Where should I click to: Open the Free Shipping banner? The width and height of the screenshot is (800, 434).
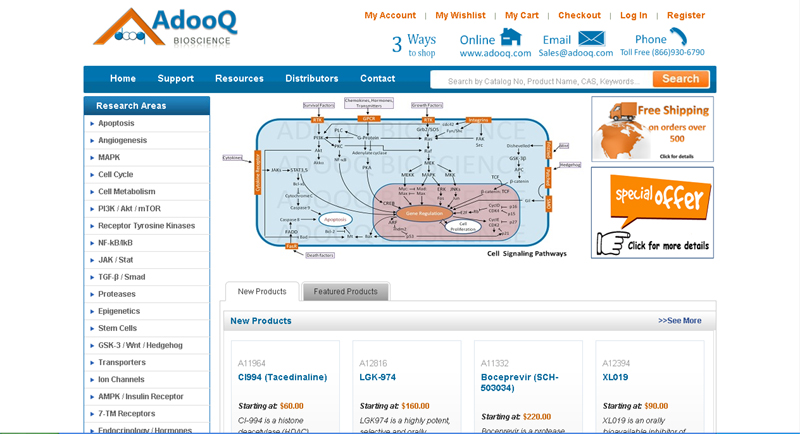point(652,129)
